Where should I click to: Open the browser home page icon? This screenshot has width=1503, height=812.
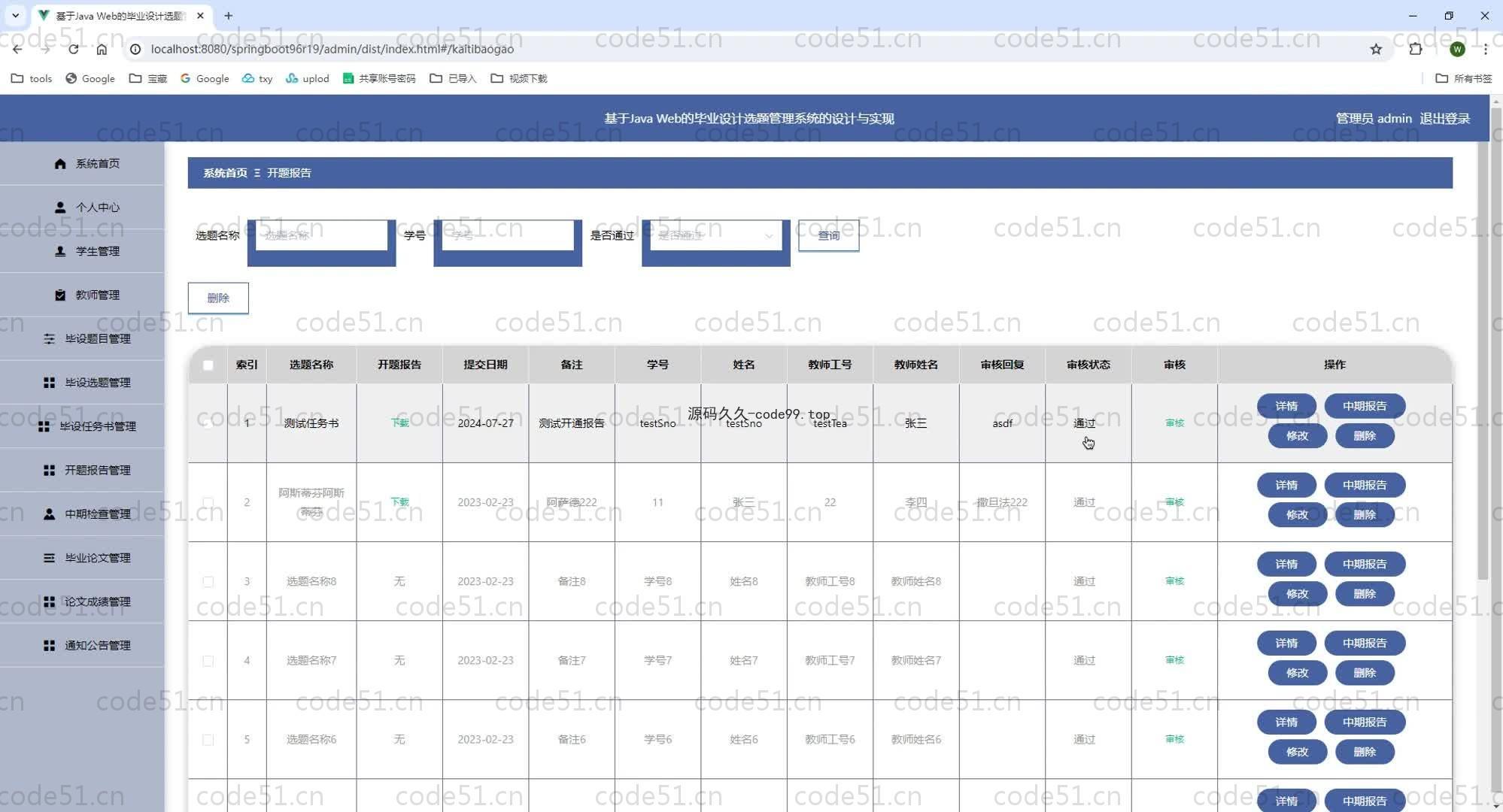[x=102, y=49]
